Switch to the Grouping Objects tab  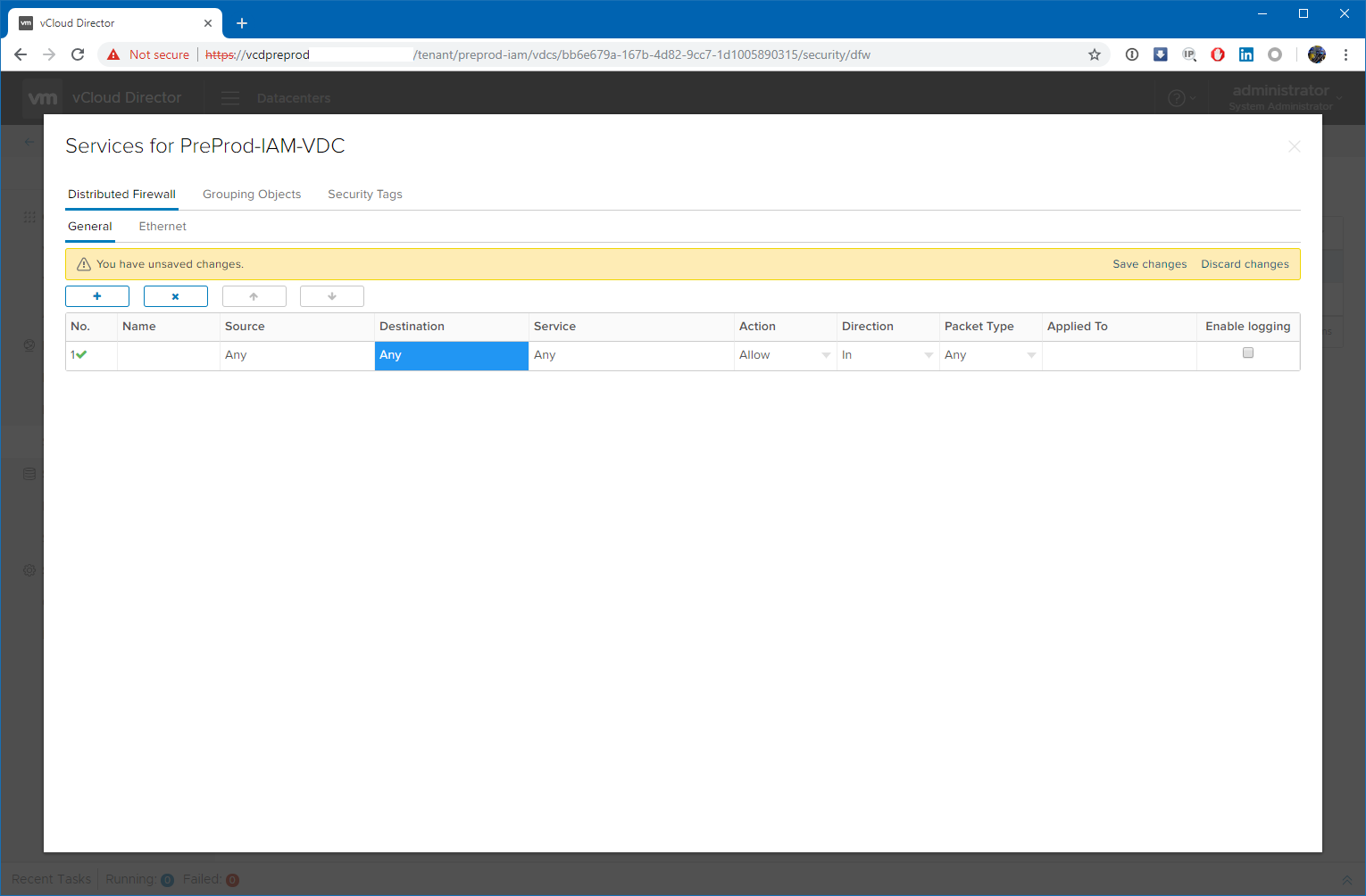pyautogui.click(x=252, y=195)
